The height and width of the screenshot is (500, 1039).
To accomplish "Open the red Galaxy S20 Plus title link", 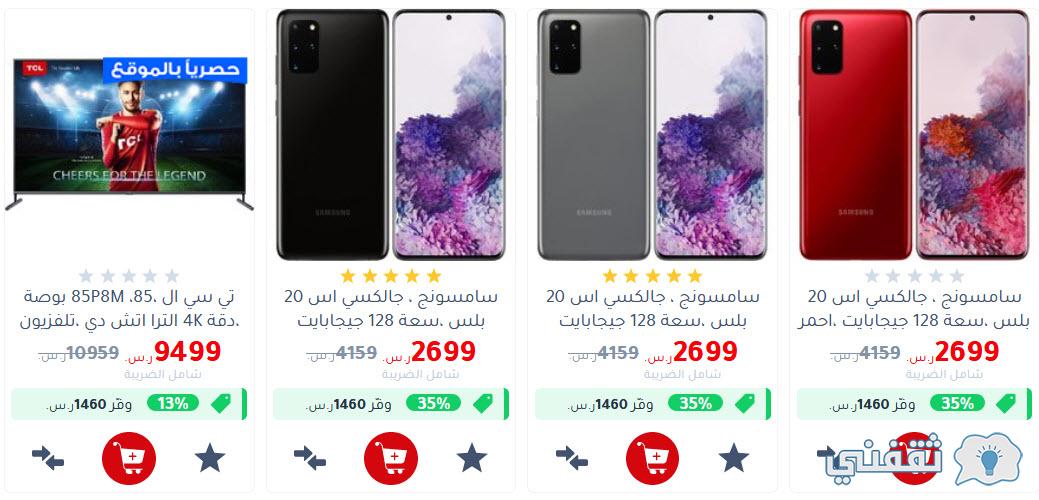I will click(x=914, y=309).
